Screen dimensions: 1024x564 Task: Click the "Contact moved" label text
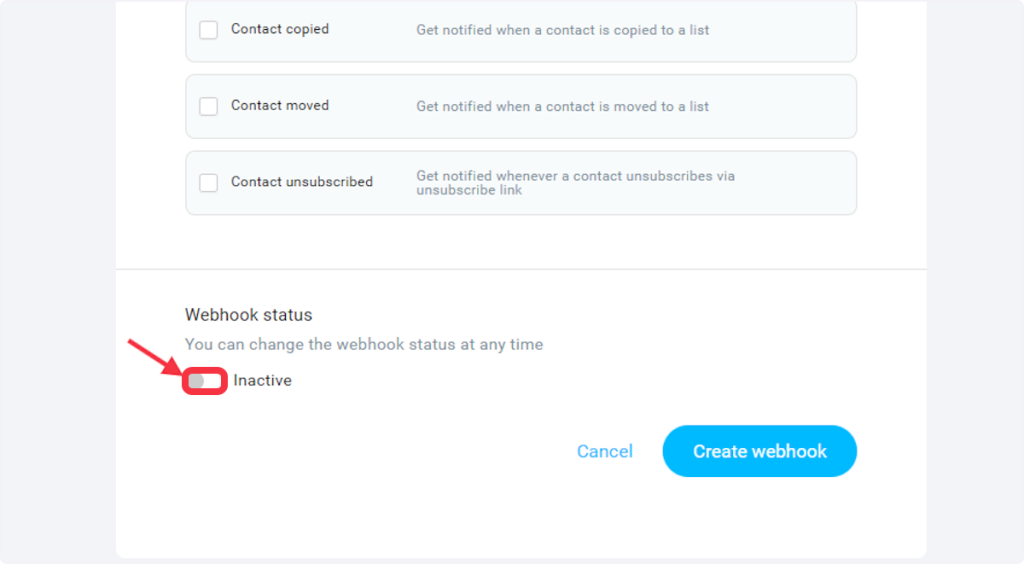(x=280, y=105)
